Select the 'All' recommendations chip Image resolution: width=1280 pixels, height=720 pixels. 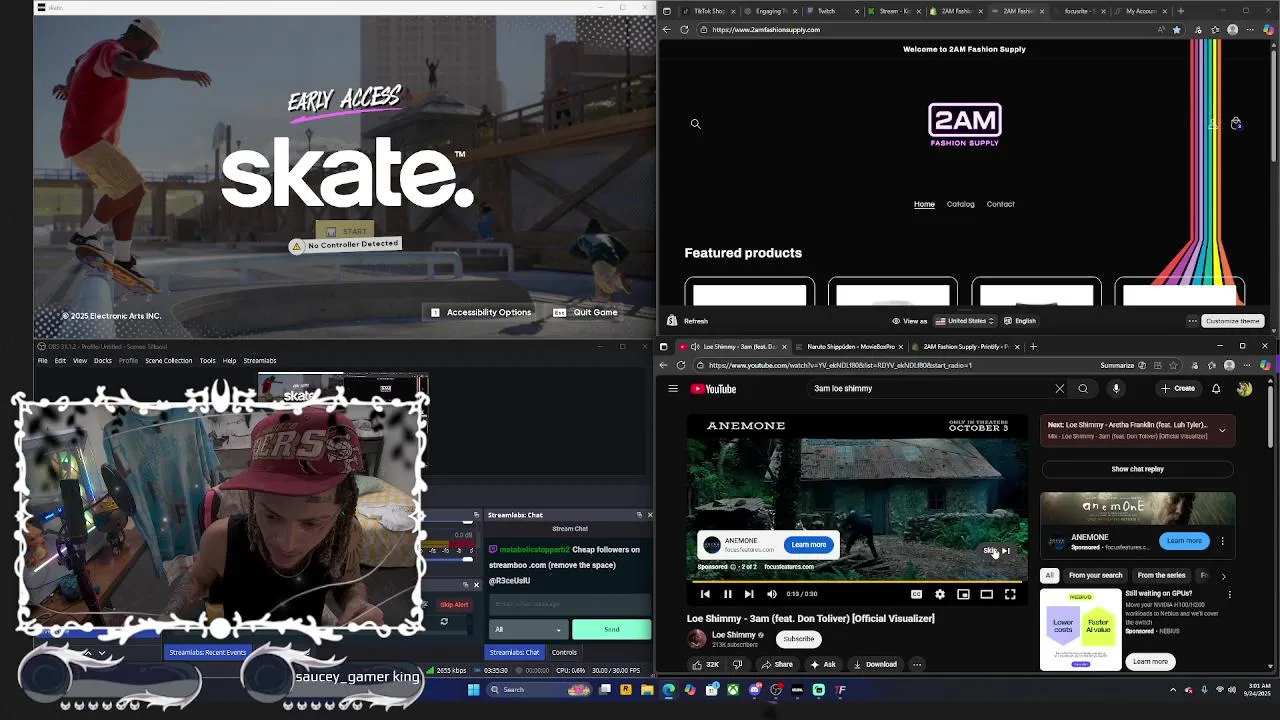pos(1049,575)
